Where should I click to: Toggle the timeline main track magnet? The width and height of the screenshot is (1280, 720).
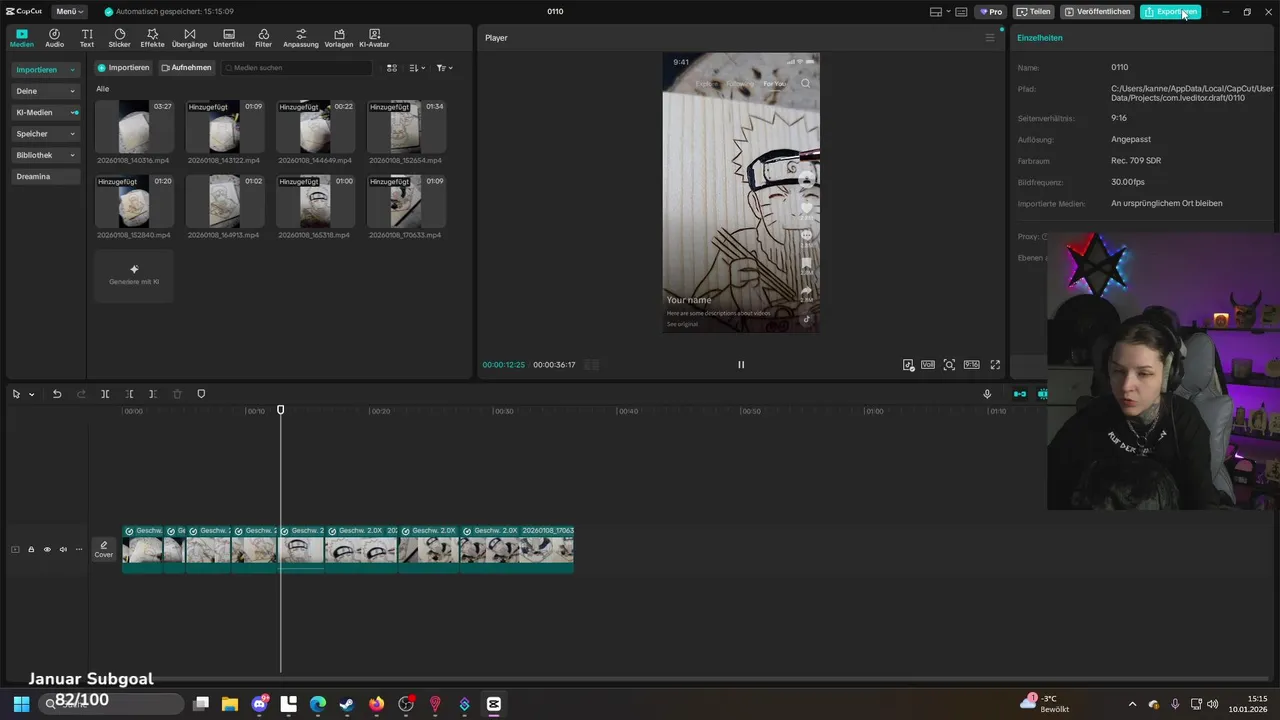point(1020,394)
